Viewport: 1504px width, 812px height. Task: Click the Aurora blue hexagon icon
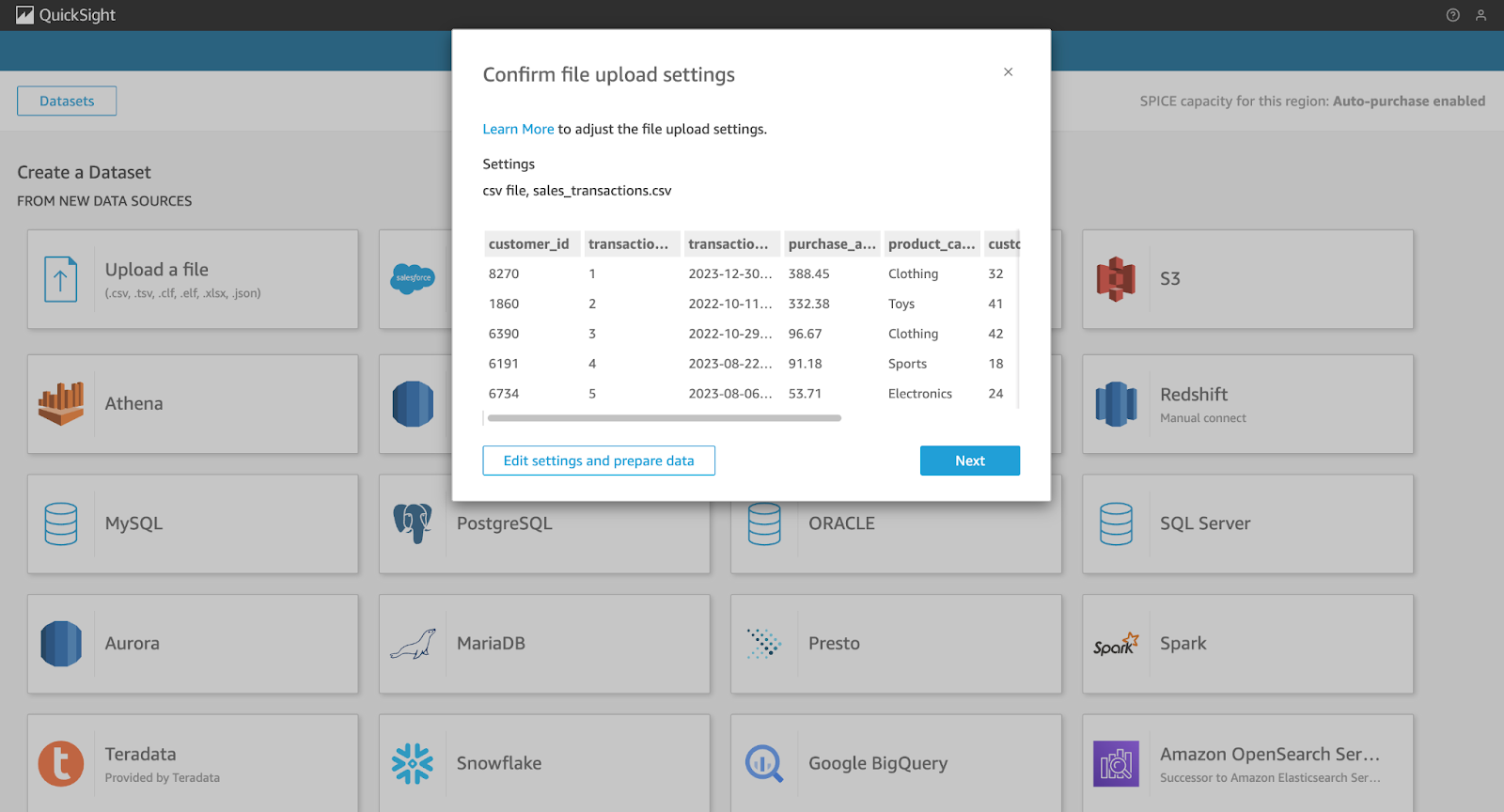point(61,644)
